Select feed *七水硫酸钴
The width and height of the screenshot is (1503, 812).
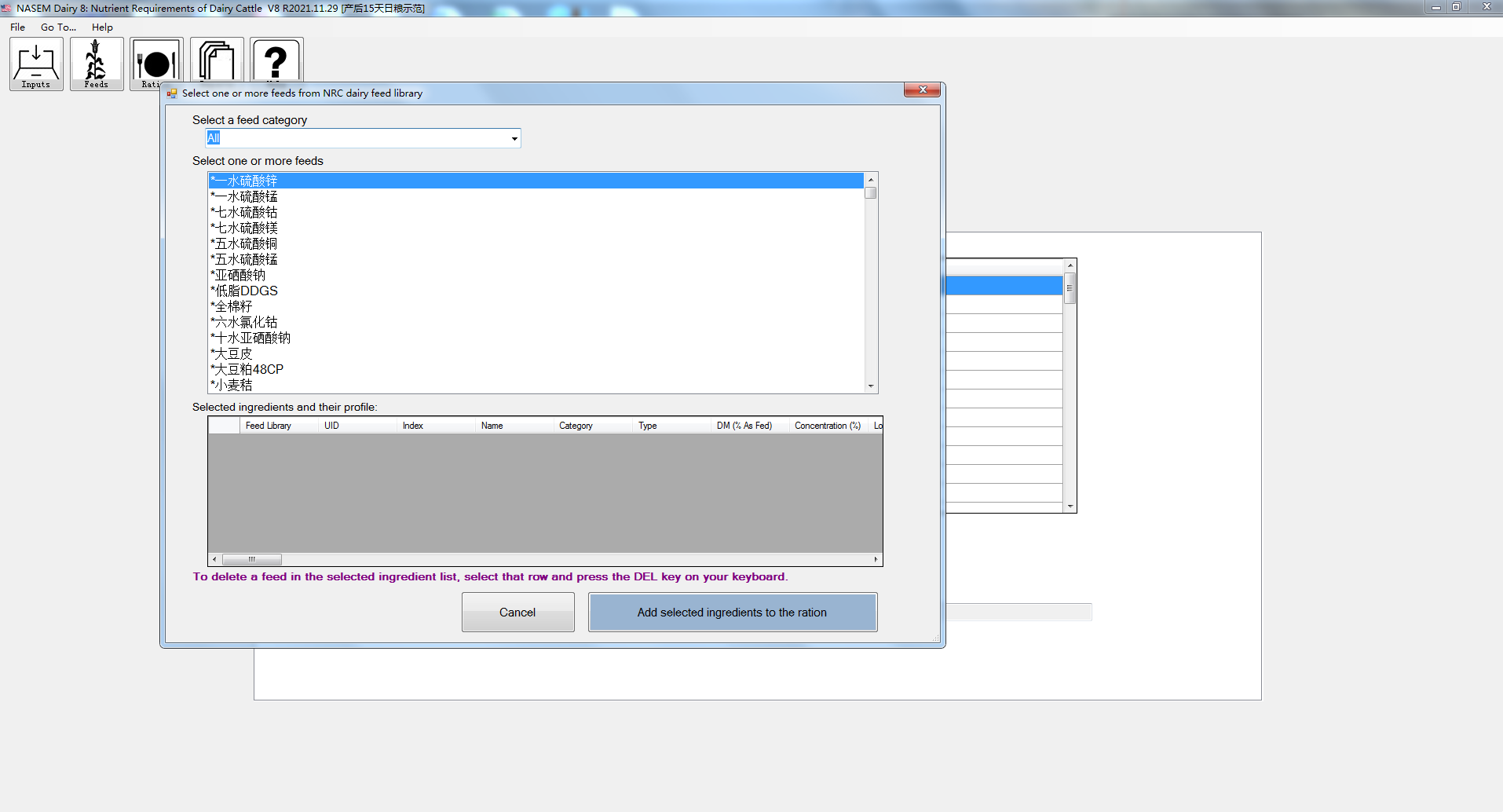536,212
